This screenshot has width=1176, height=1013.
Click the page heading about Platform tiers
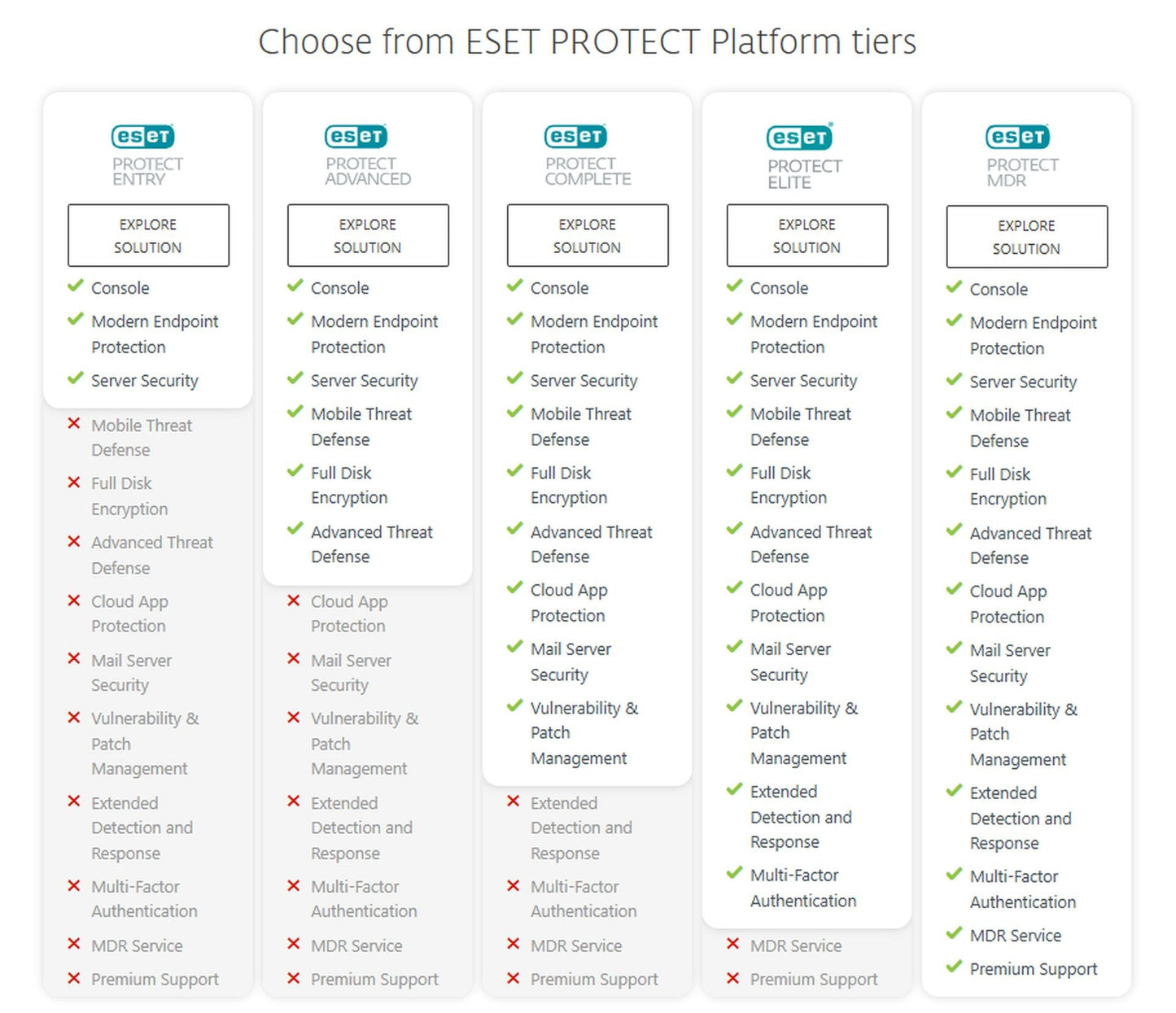(587, 41)
